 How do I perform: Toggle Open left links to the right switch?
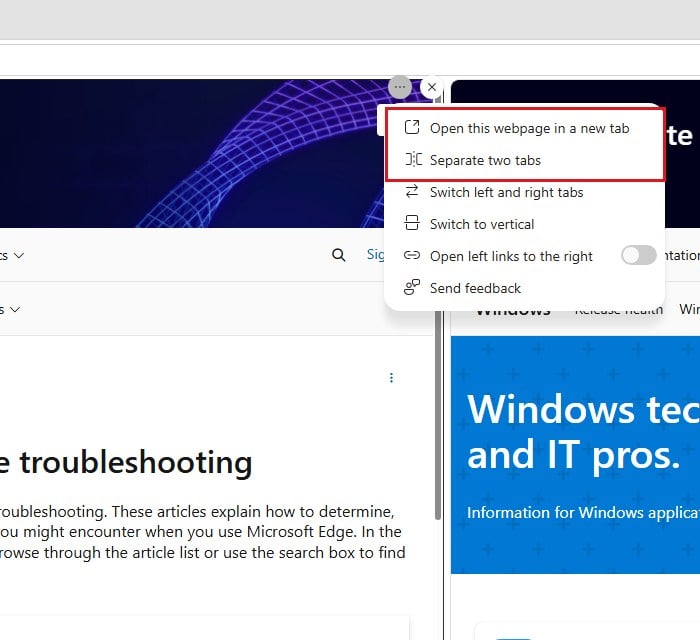(x=638, y=256)
